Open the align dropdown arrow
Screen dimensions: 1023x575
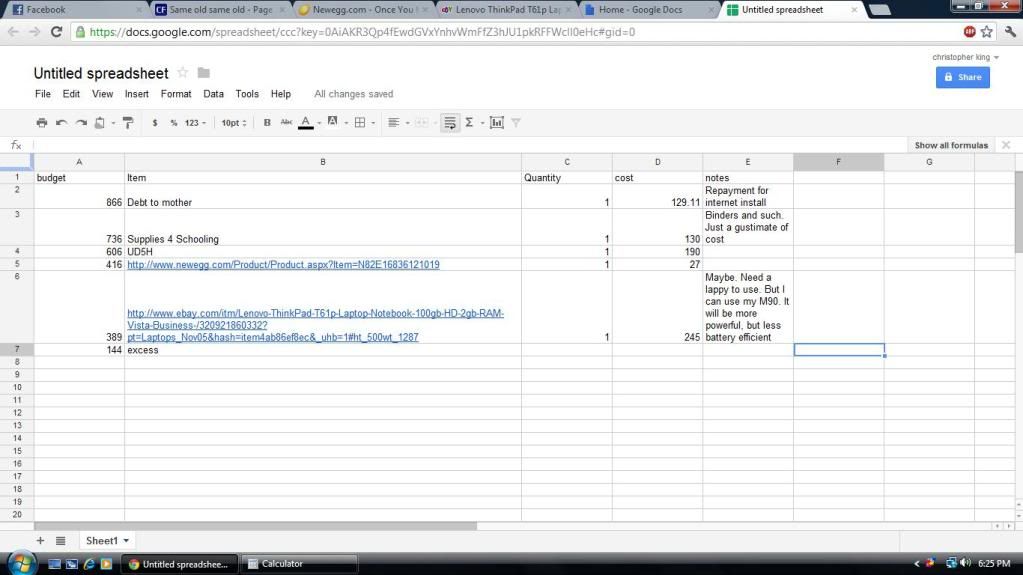[407, 123]
